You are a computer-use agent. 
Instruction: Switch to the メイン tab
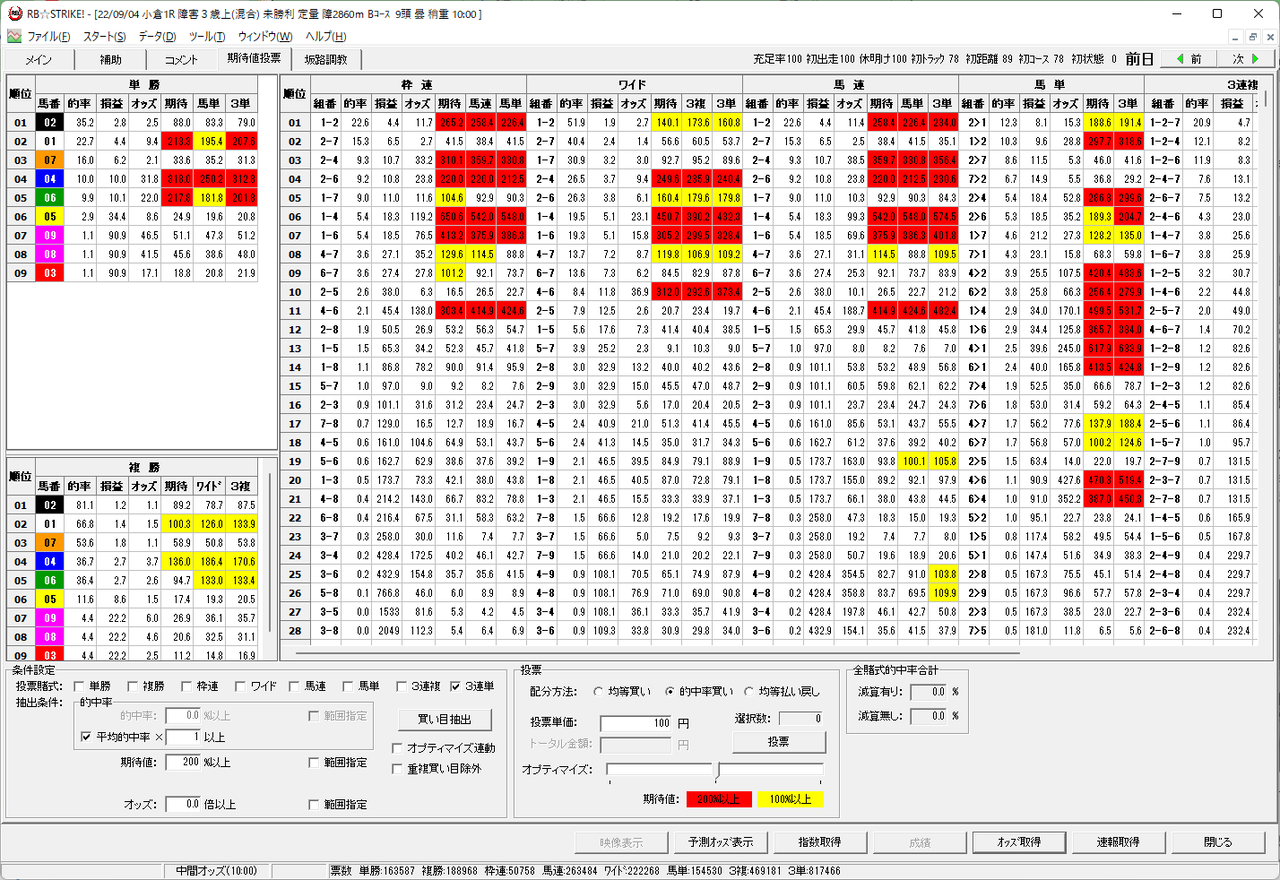pyautogui.click(x=38, y=60)
